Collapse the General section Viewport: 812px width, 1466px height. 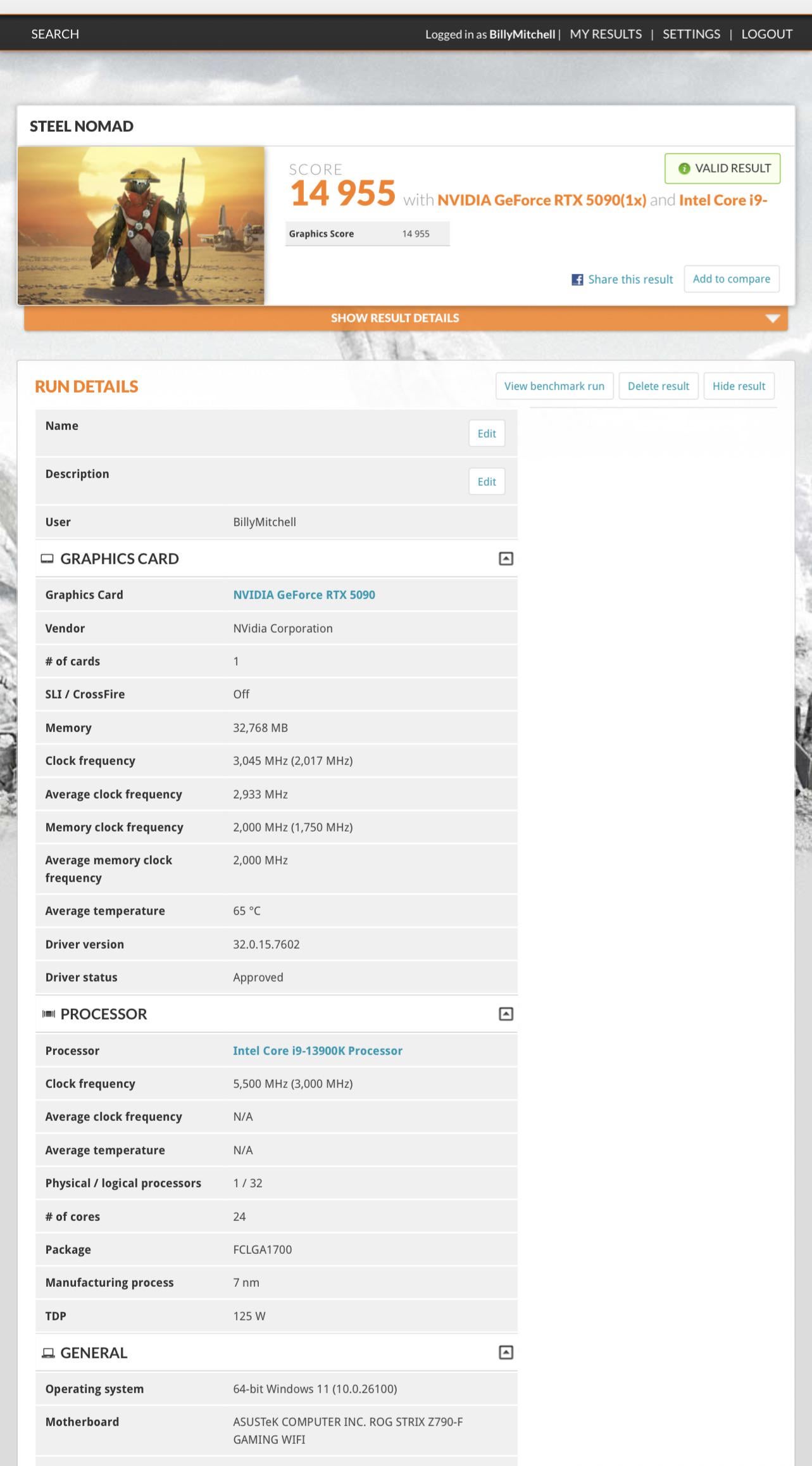point(506,1353)
